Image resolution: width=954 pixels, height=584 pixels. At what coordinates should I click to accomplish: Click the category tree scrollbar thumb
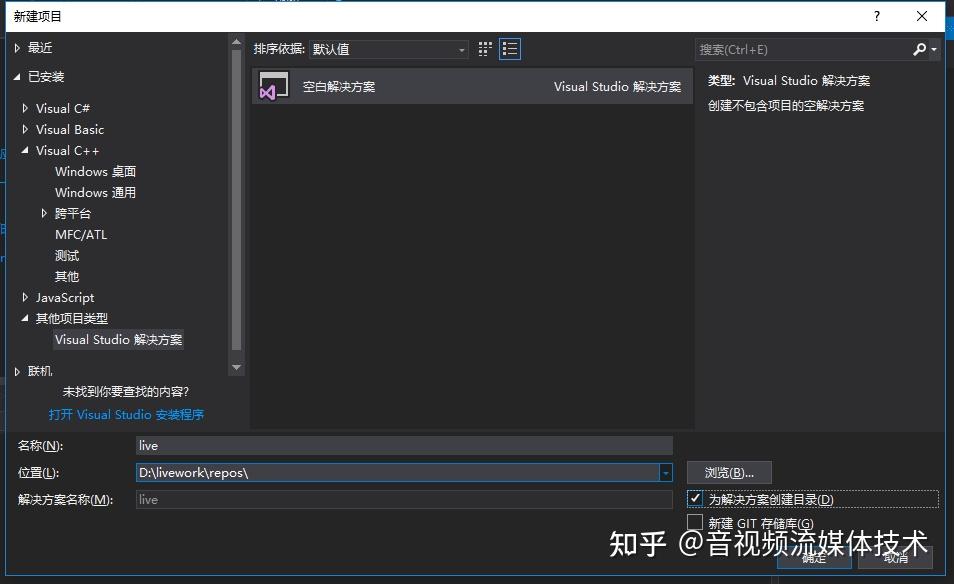click(x=237, y=200)
